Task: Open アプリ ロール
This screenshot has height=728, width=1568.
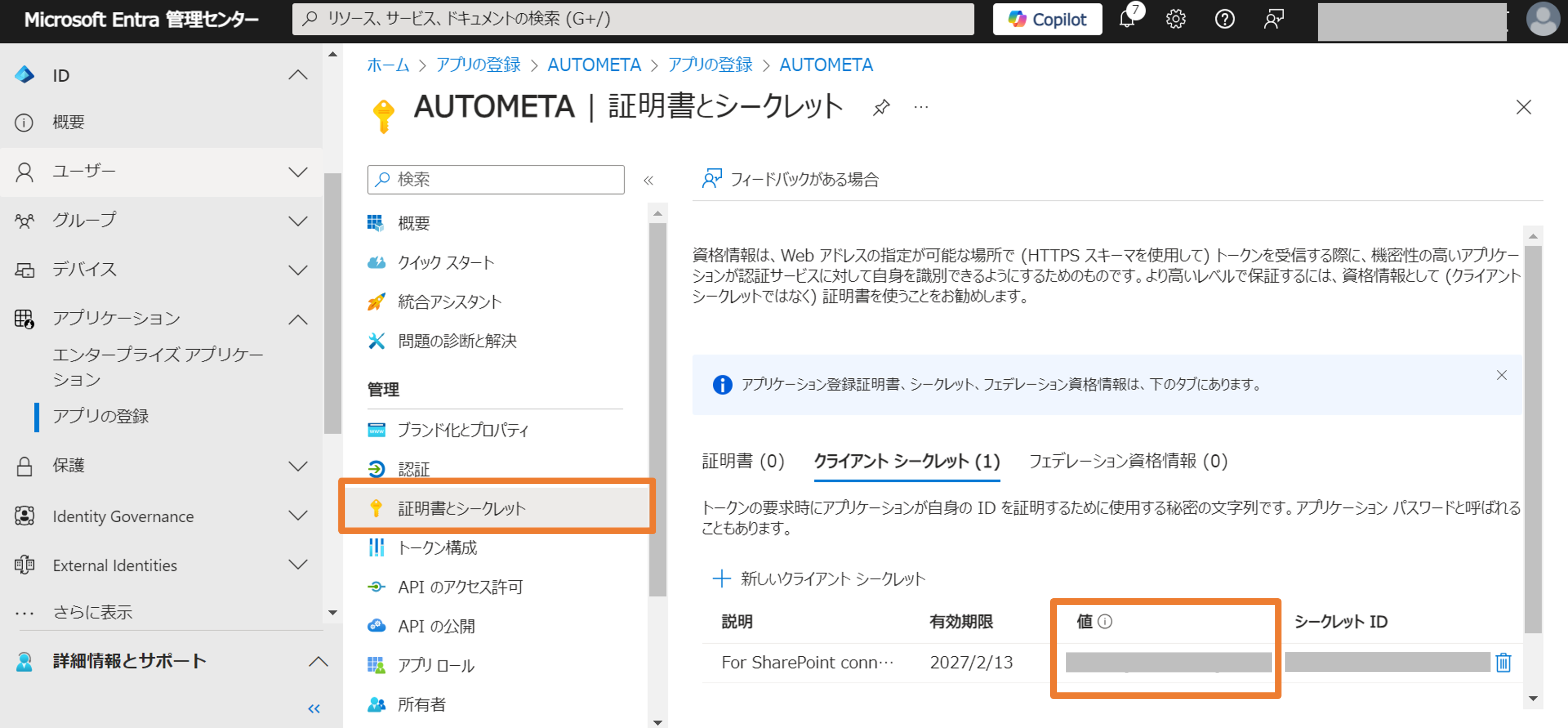Action: pos(436,665)
